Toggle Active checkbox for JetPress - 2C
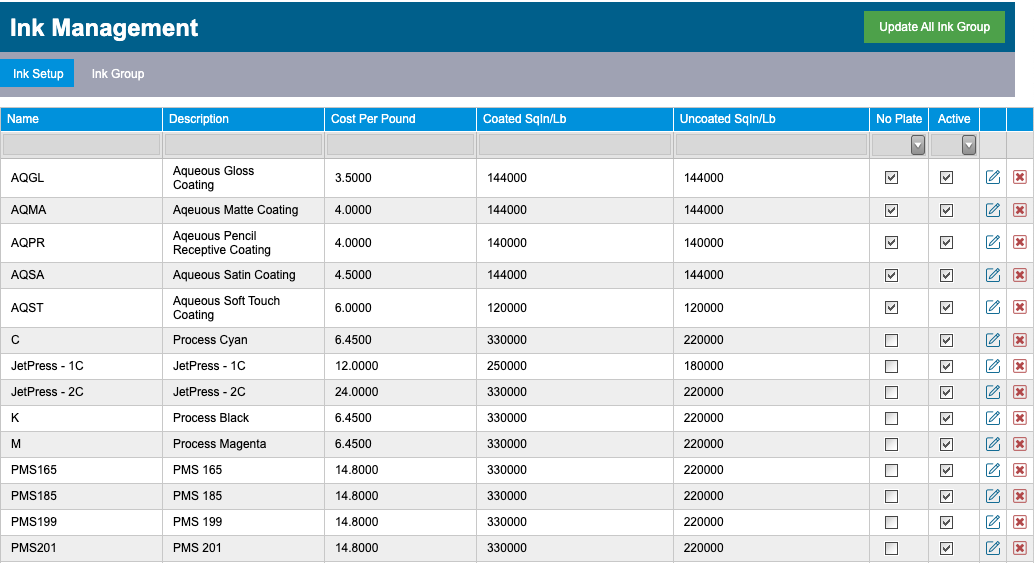Image resolution: width=1034 pixels, height=563 pixels. [946, 392]
